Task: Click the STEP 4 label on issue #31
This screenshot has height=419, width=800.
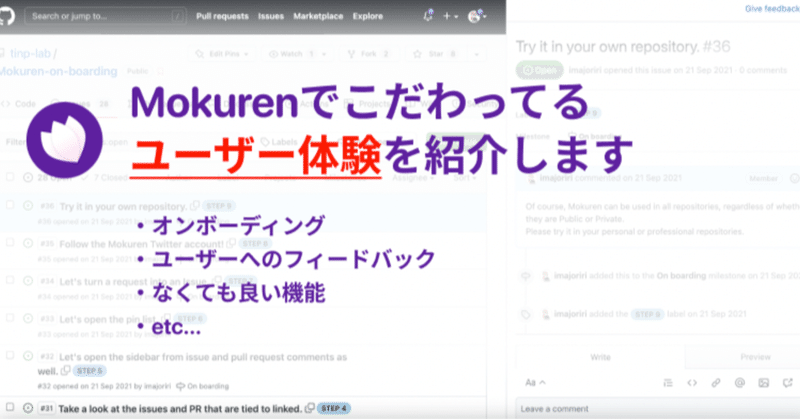Action: pyautogui.click(x=334, y=408)
